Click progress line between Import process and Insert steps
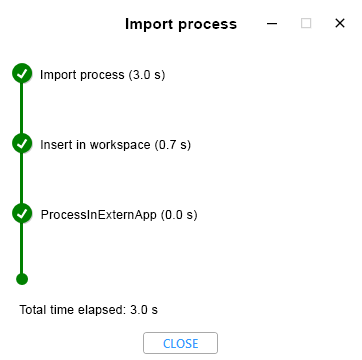Viewport: 362px width, 360px height. (22, 108)
